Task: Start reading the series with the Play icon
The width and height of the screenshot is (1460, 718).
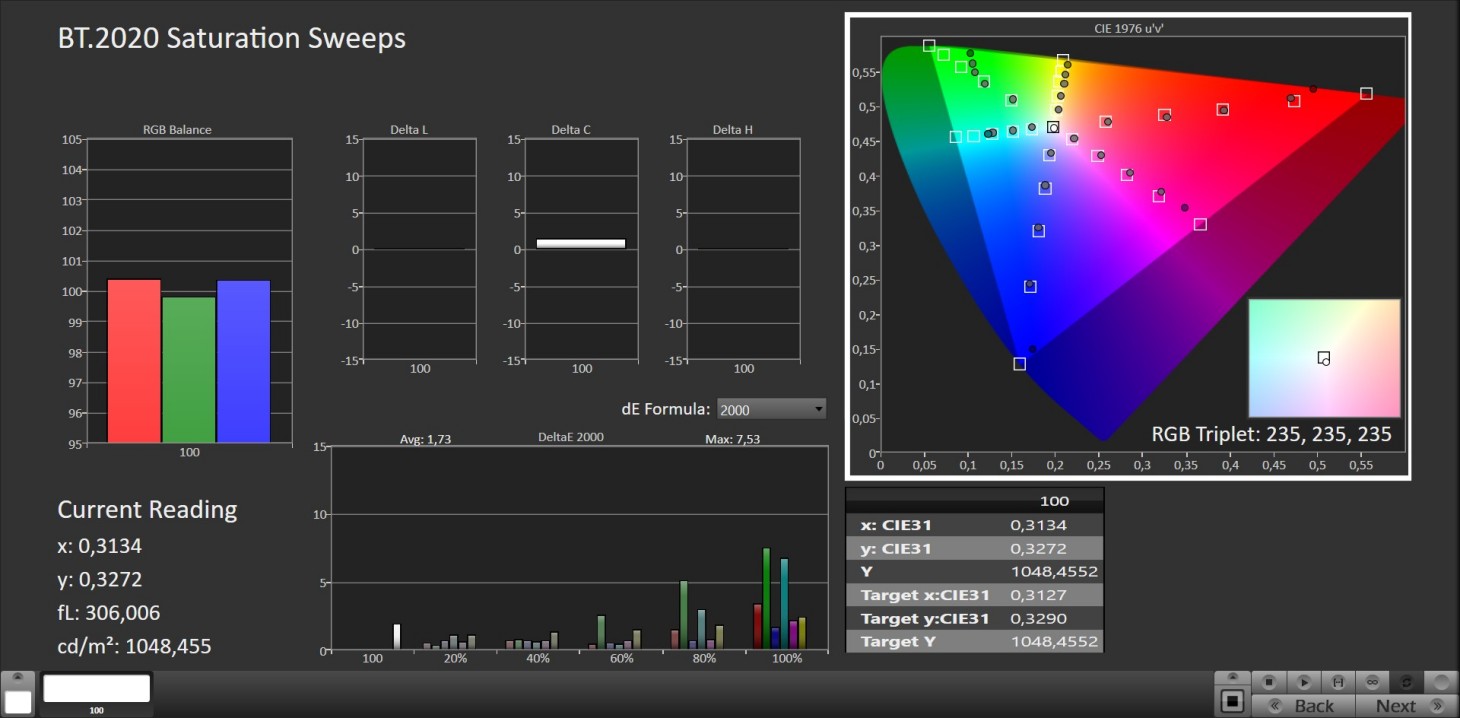Action: click(x=1304, y=682)
